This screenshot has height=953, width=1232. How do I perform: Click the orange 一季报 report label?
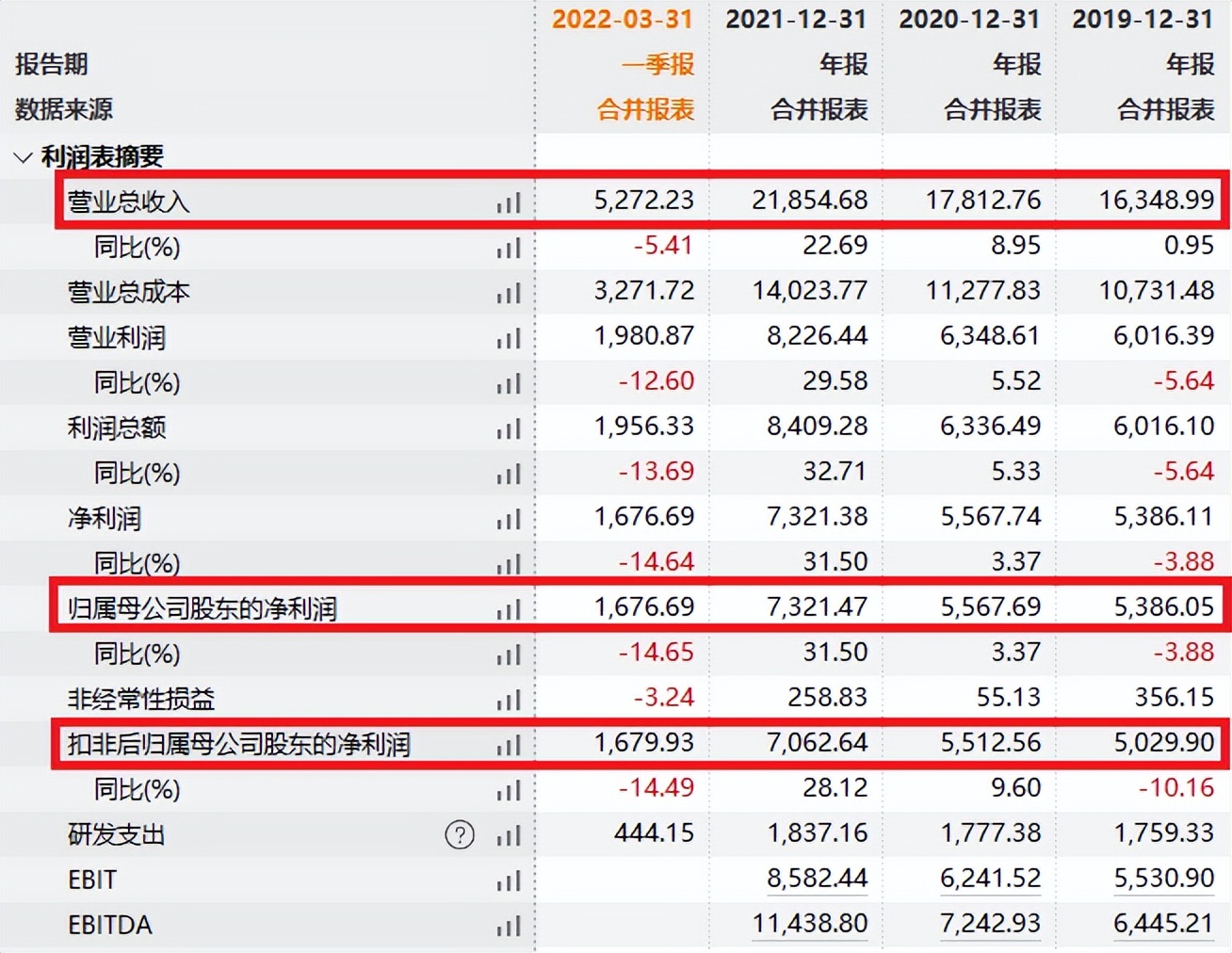pos(657,64)
